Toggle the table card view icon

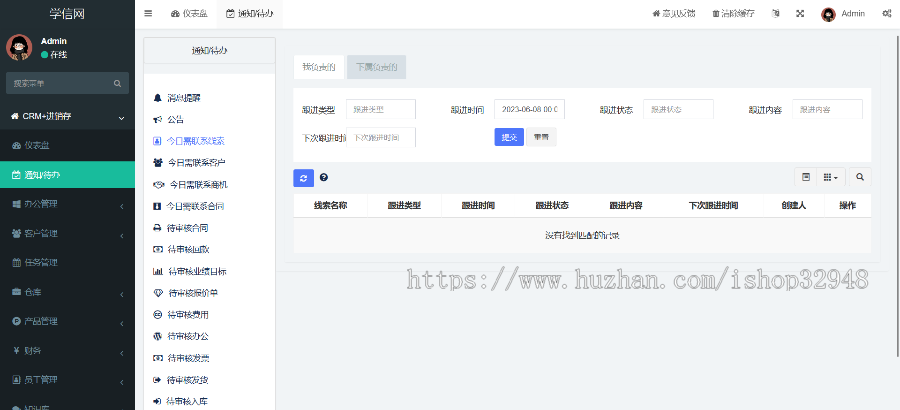[x=806, y=177]
